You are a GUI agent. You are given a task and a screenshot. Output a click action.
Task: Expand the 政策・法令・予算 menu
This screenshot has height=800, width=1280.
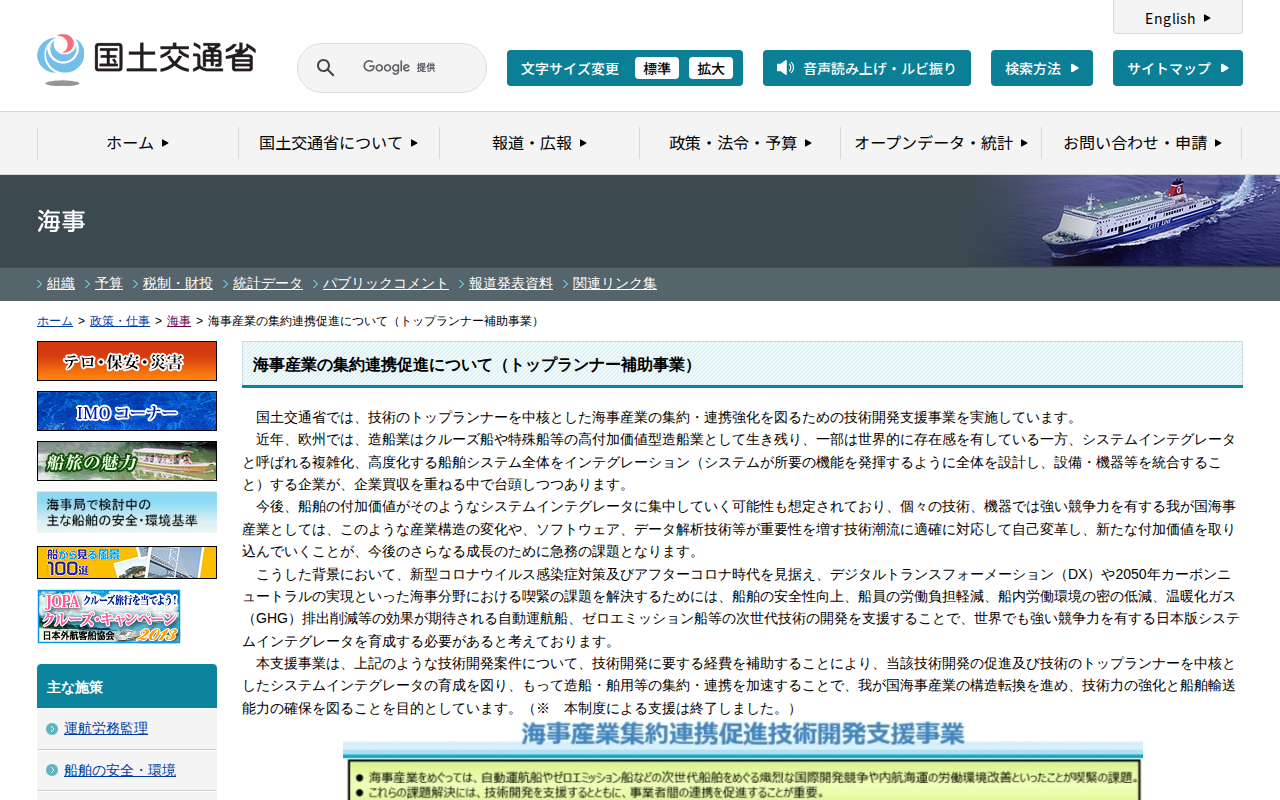(x=740, y=143)
